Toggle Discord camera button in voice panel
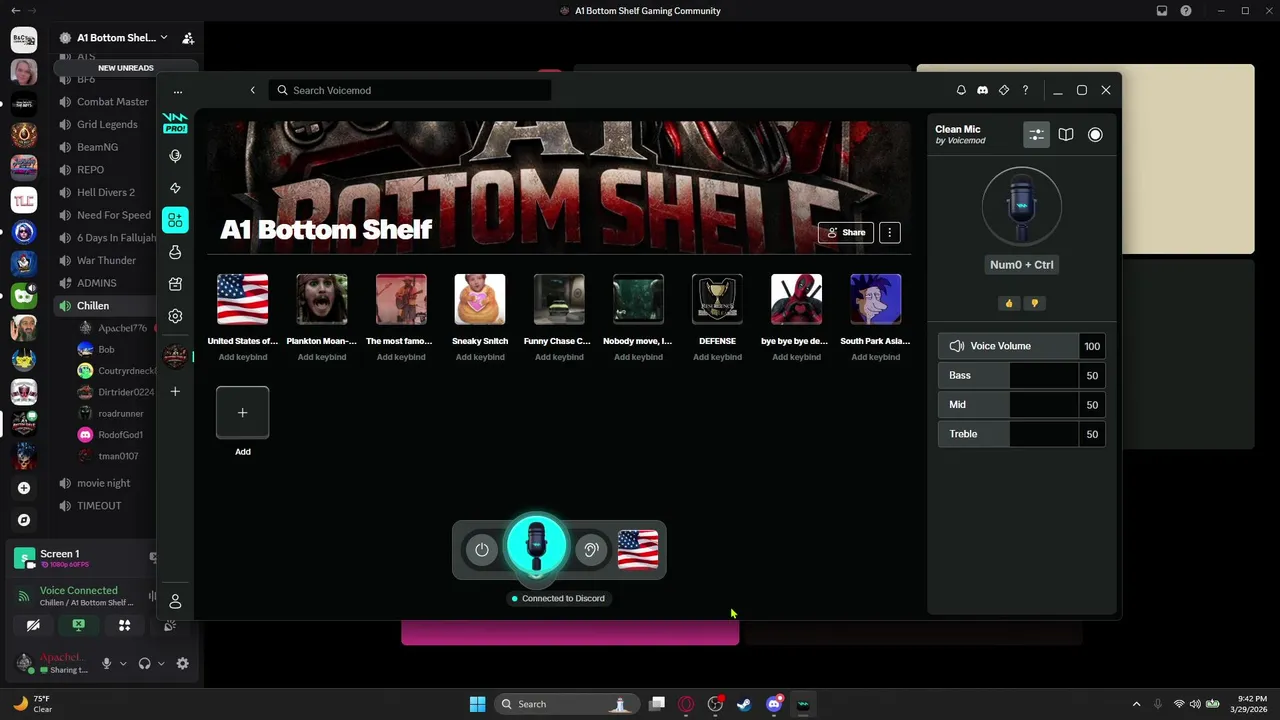 pyautogui.click(x=33, y=625)
